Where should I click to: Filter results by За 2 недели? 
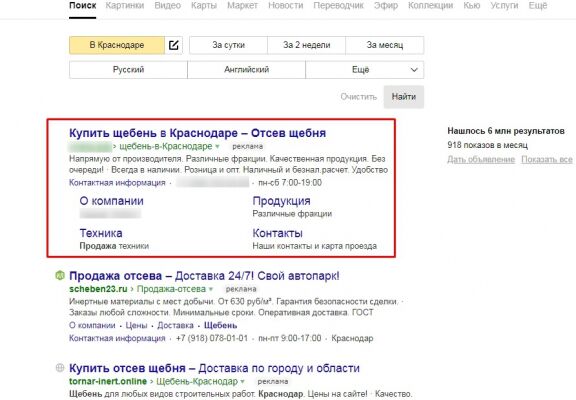[x=306, y=45]
